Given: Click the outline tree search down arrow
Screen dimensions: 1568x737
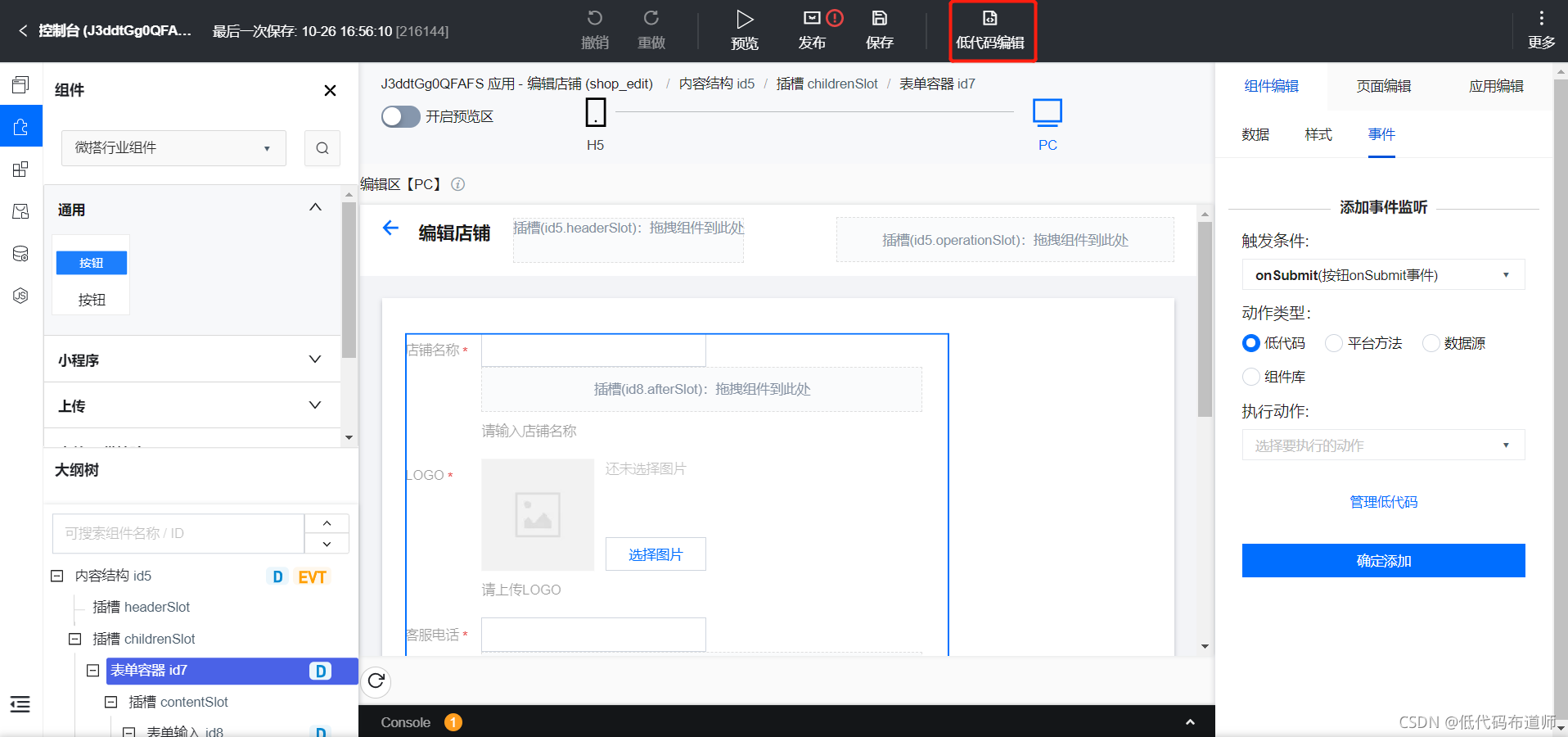Looking at the screenshot, I should click(x=327, y=544).
